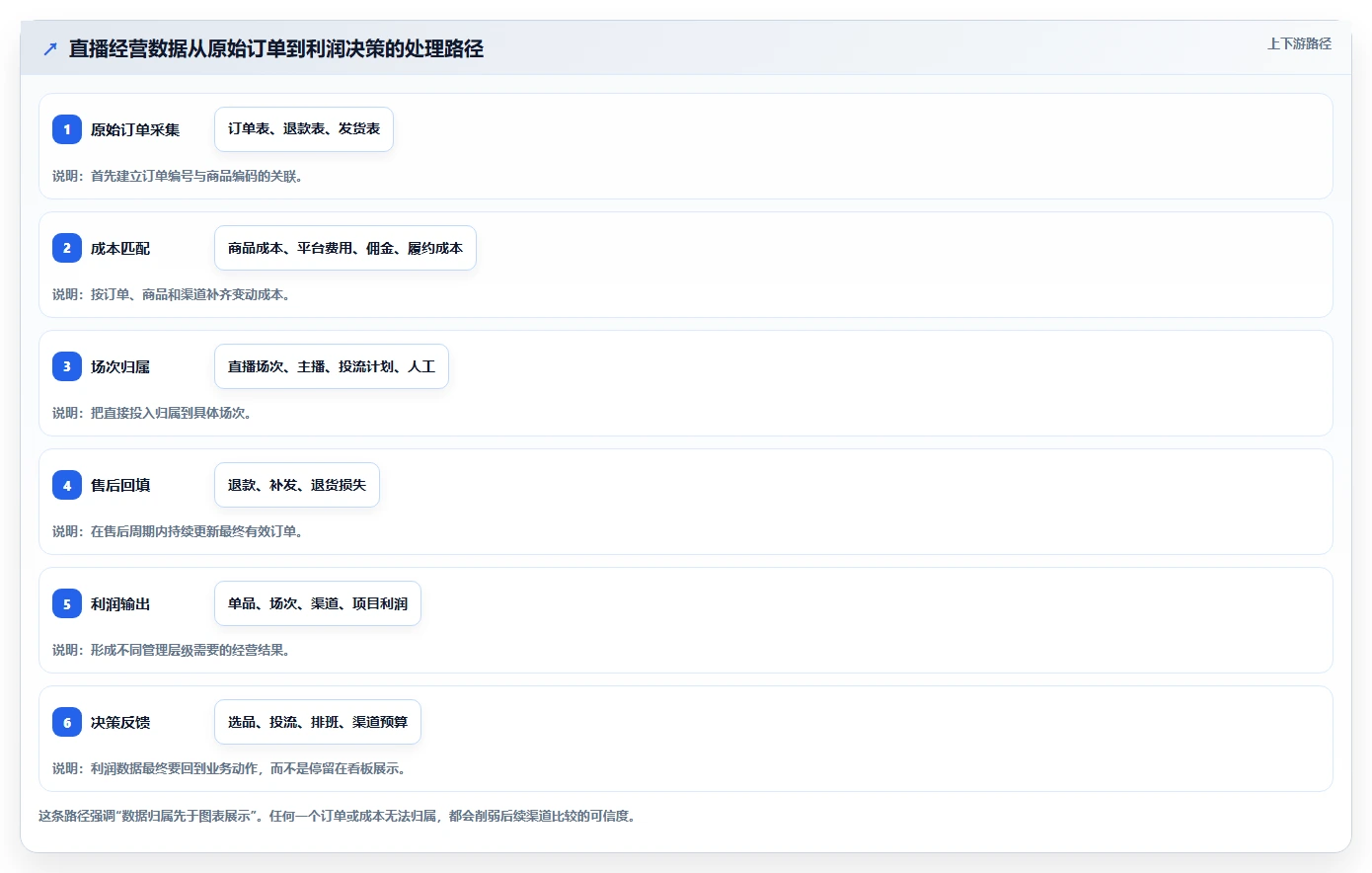Click the arrow icon beside the page title
The width and height of the screenshot is (1372, 873).
click(50, 48)
